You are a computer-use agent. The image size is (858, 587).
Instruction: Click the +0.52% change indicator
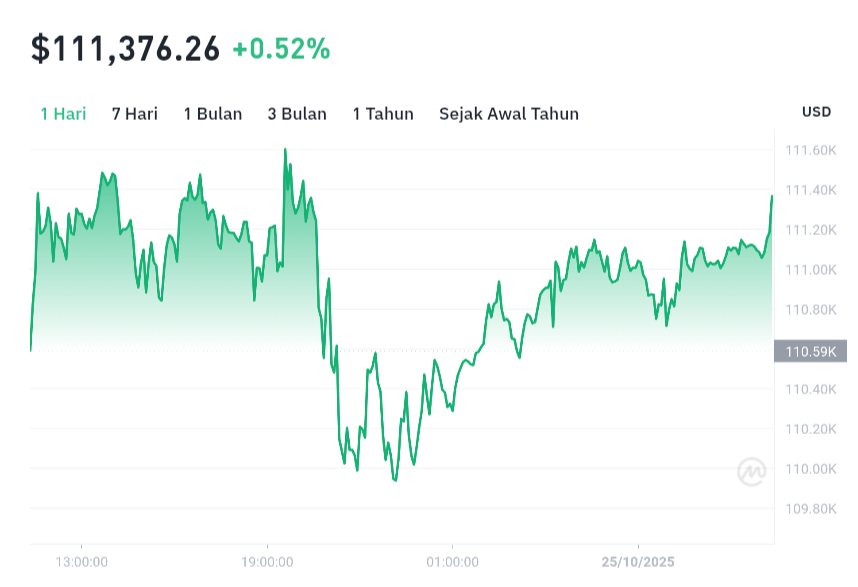point(281,49)
